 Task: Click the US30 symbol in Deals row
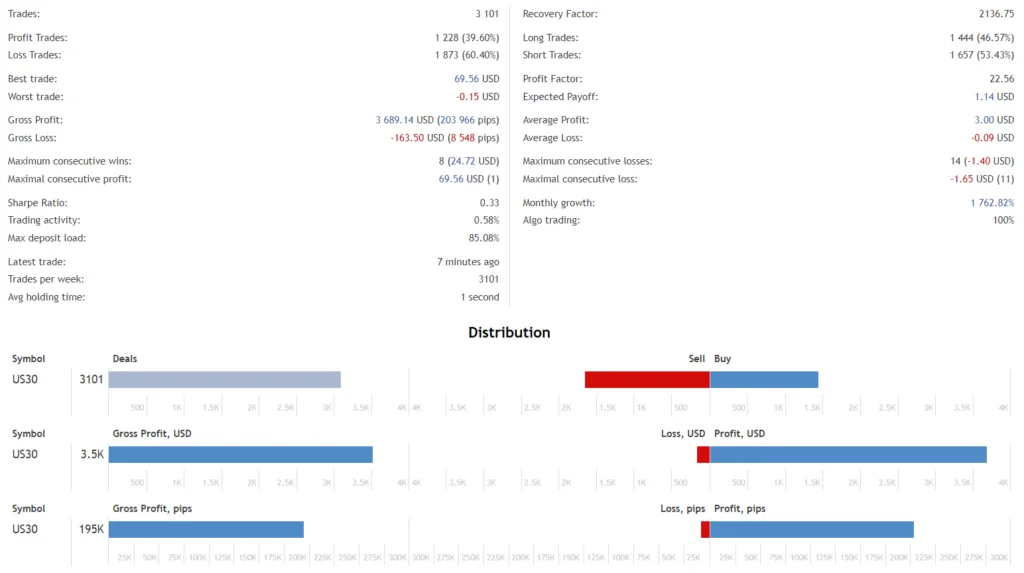point(25,380)
